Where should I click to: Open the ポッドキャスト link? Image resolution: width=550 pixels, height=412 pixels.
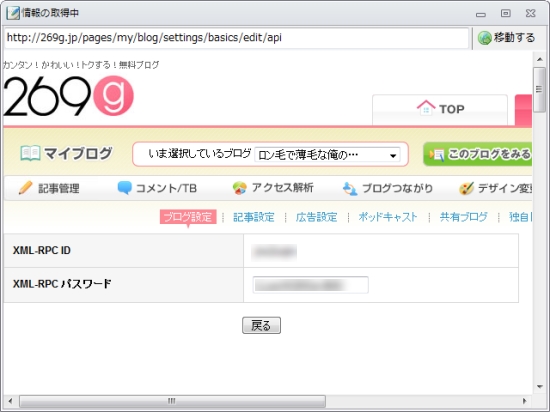[x=388, y=217]
